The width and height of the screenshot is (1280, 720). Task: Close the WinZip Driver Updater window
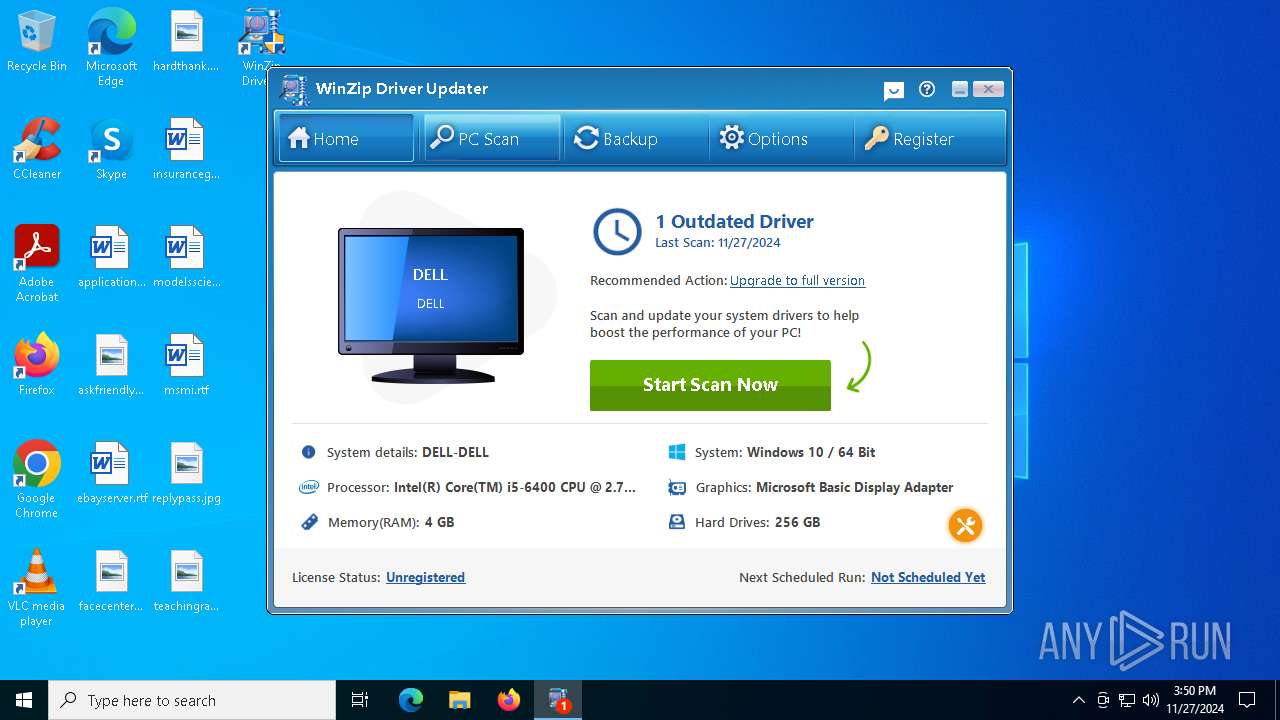pyautogui.click(x=988, y=89)
